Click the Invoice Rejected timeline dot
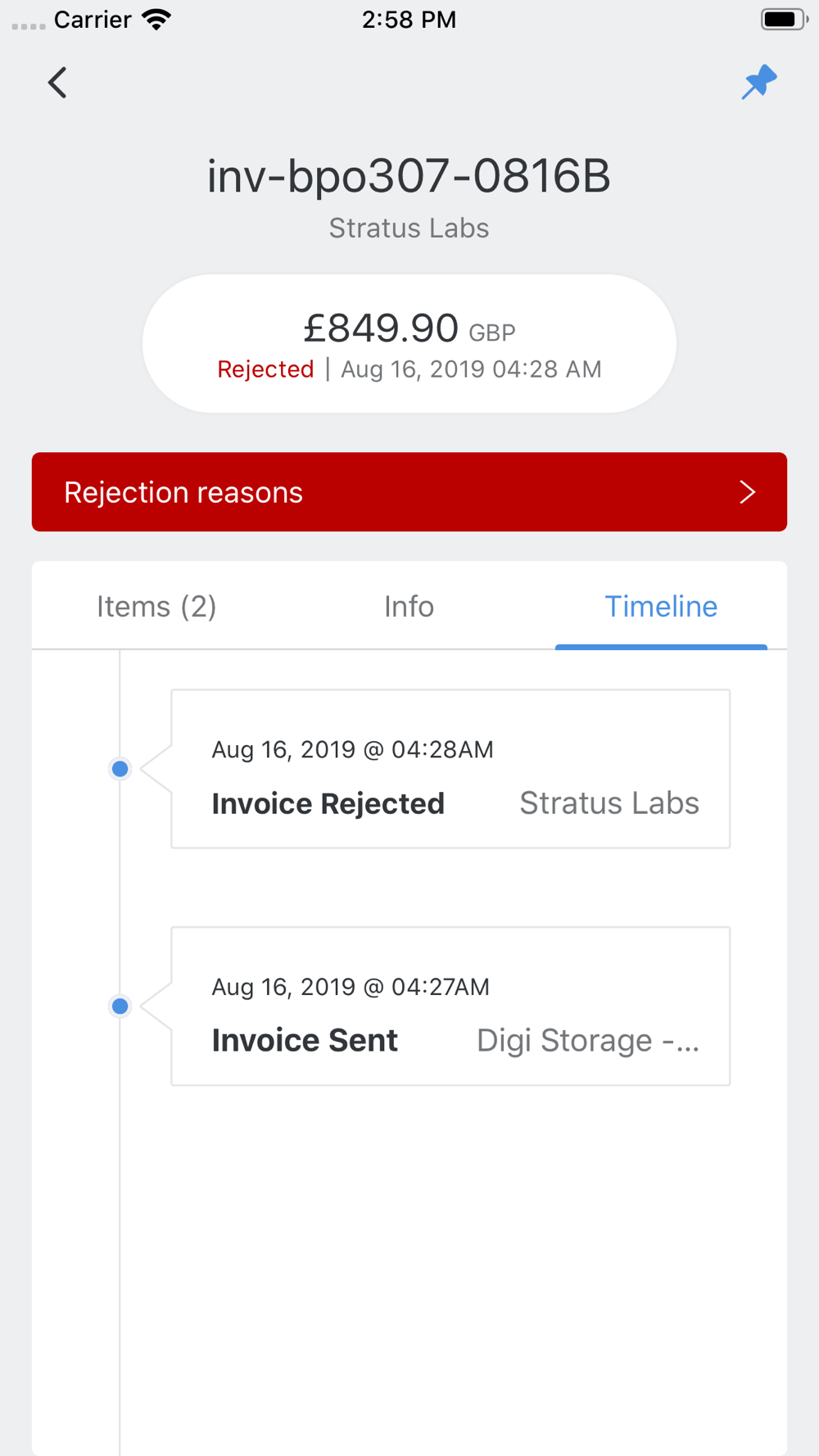 tap(120, 769)
